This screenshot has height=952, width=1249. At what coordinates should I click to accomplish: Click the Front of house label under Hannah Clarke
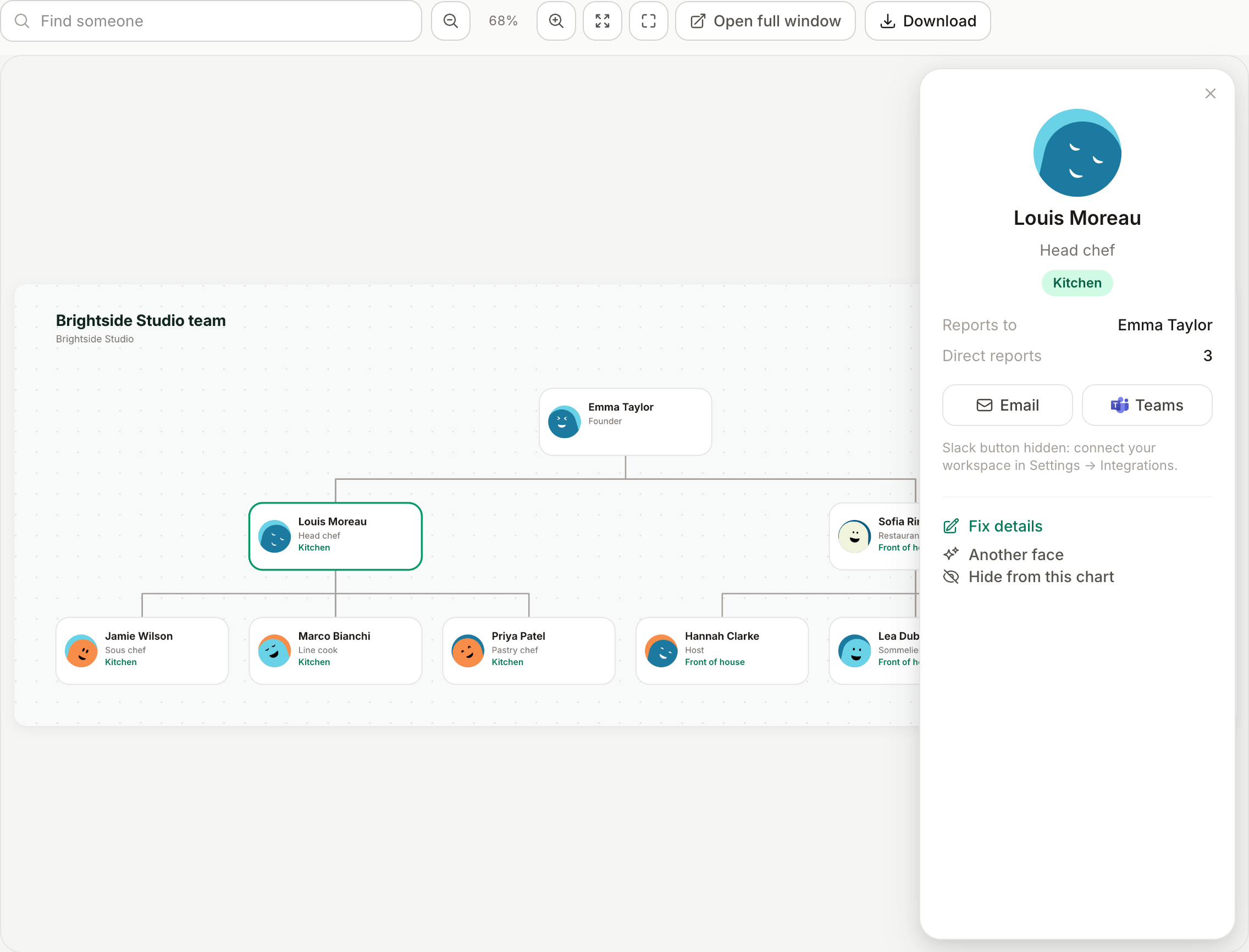715,662
